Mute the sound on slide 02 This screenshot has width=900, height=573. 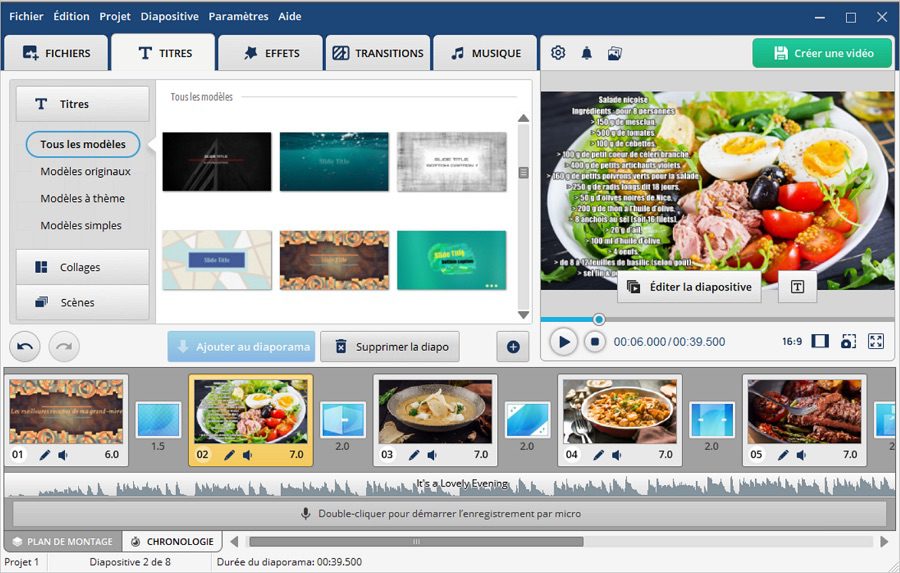click(x=247, y=455)
